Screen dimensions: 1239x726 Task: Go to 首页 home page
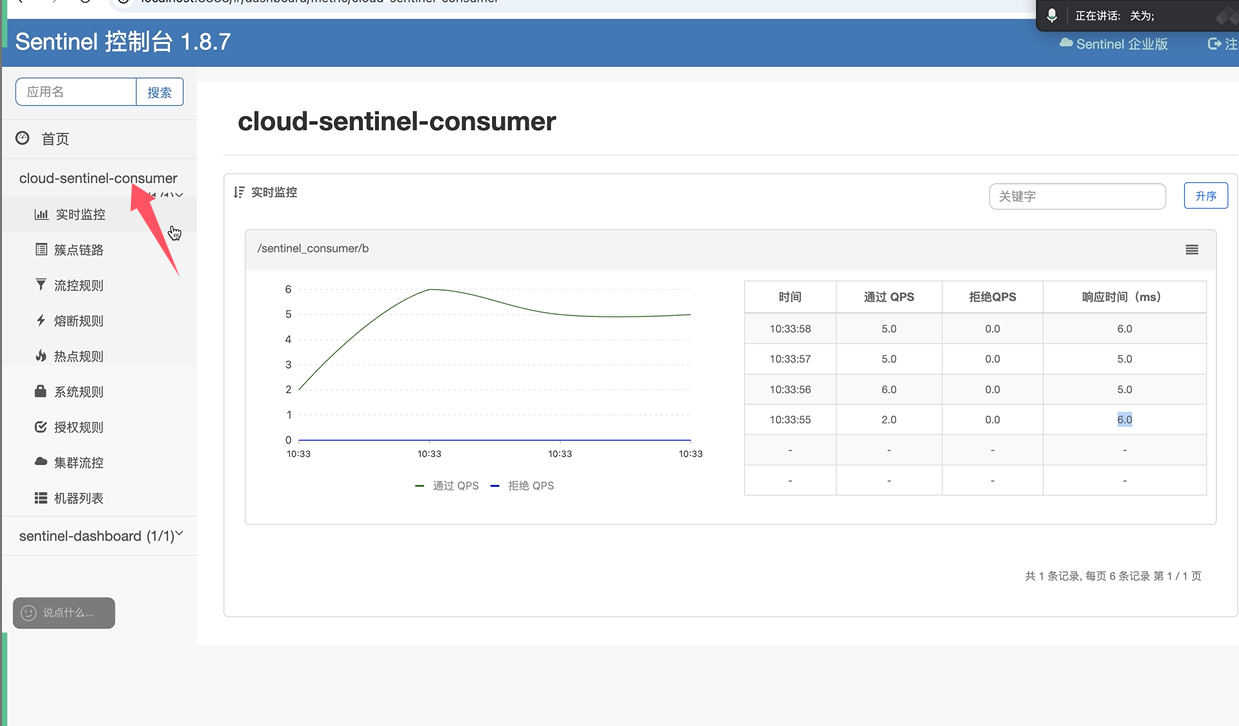pyautogui.click(x=55, y=139)
